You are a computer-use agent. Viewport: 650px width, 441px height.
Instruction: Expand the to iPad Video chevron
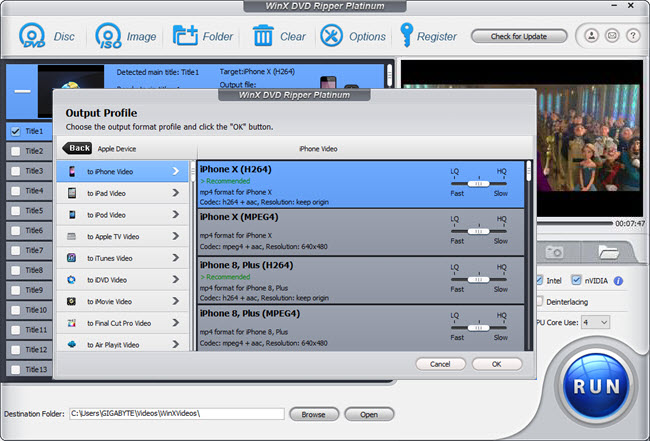[176, 193]
